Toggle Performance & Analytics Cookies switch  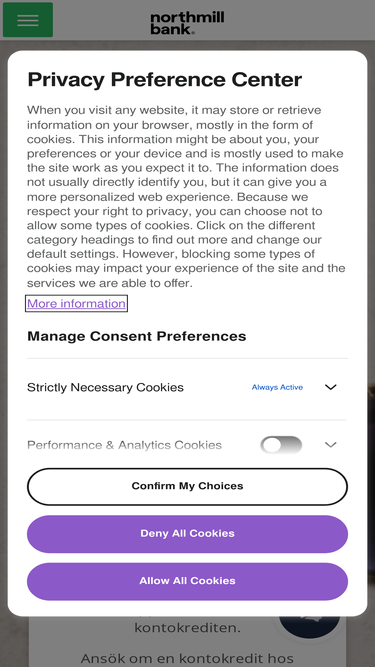[x=281, y=445]
